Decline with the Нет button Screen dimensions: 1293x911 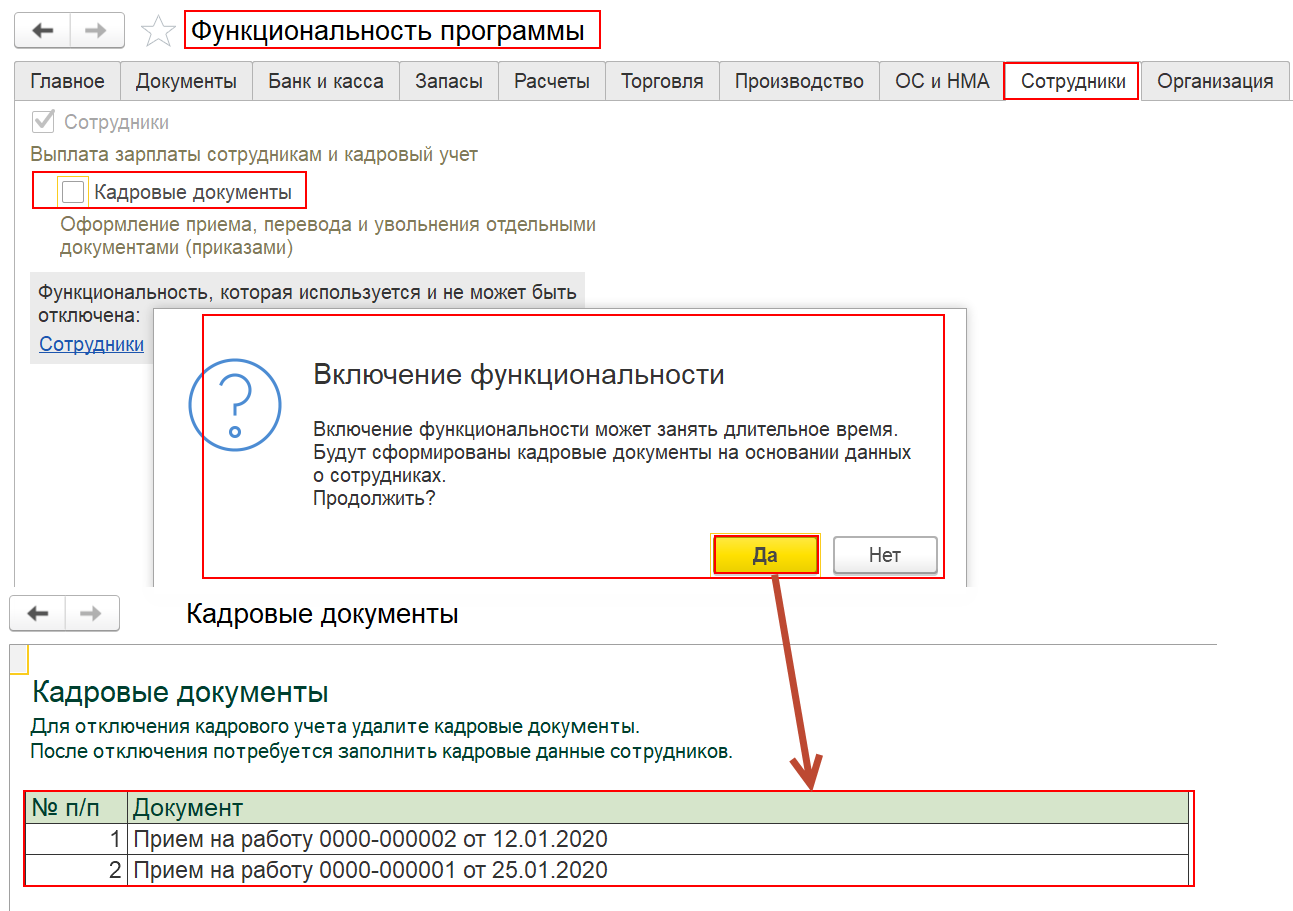pos(885,555)
